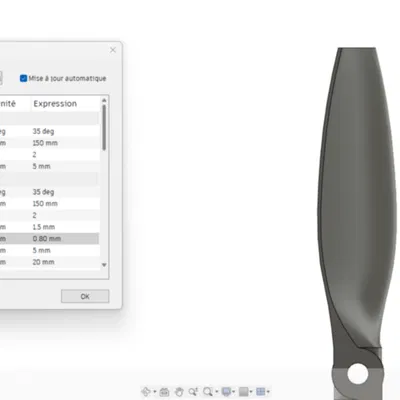This screenshot has width=400, height=400.
Task: Click the Viewports layout icon
Action: pyautogui.click(x=261, y=392)
